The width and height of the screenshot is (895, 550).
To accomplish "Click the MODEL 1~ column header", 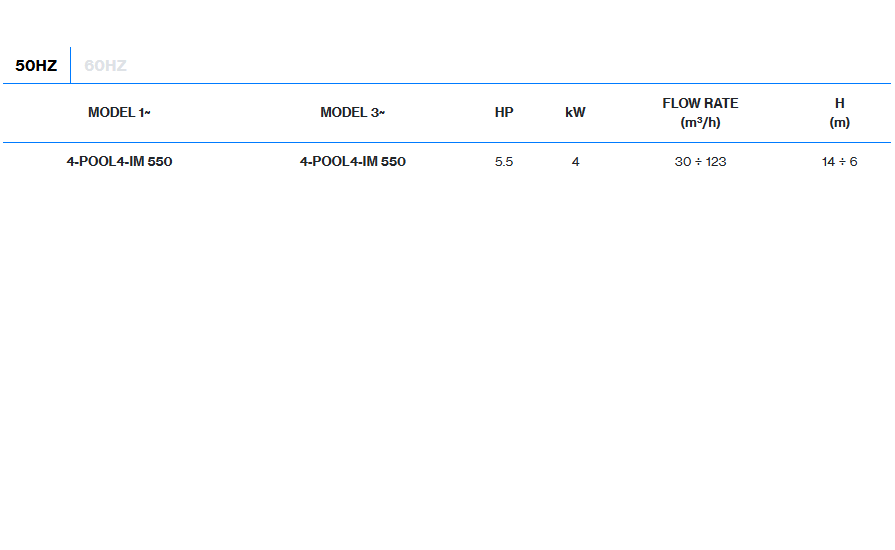I will (x=119, y=113).
